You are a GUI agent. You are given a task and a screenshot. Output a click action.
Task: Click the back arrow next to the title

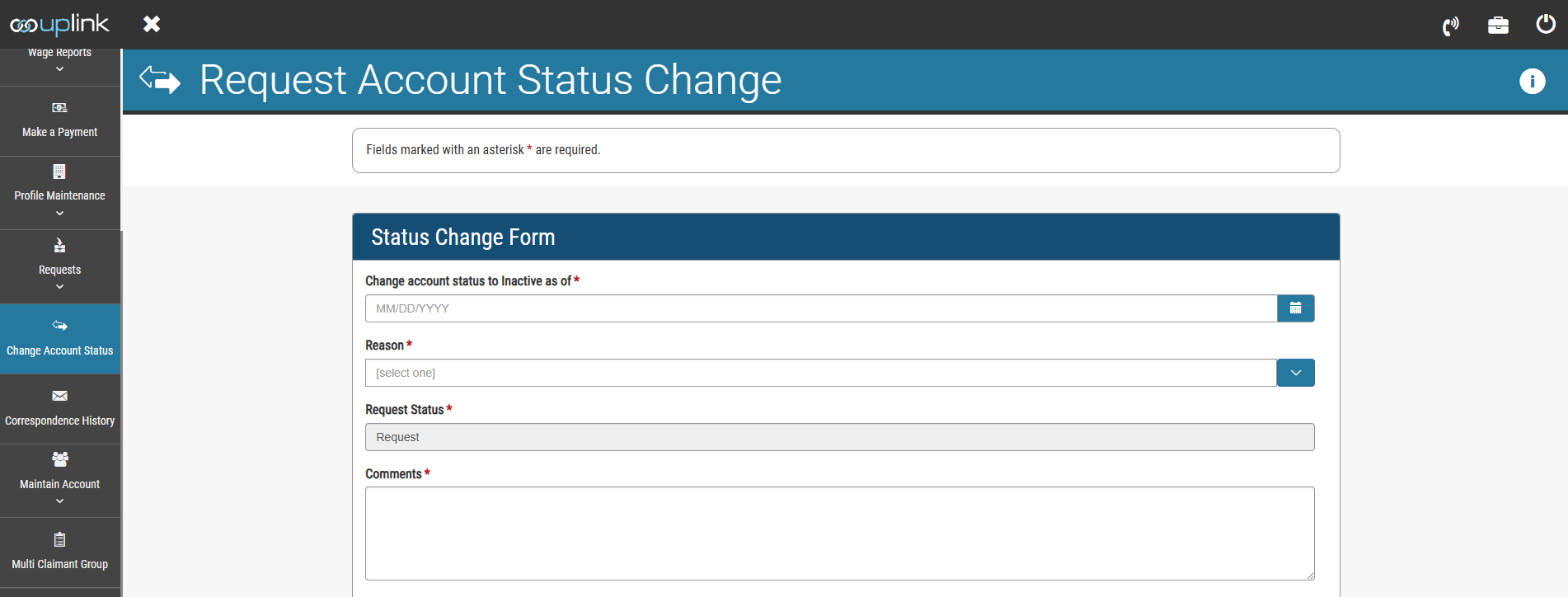pyautogui.click(x=159, y=80)
